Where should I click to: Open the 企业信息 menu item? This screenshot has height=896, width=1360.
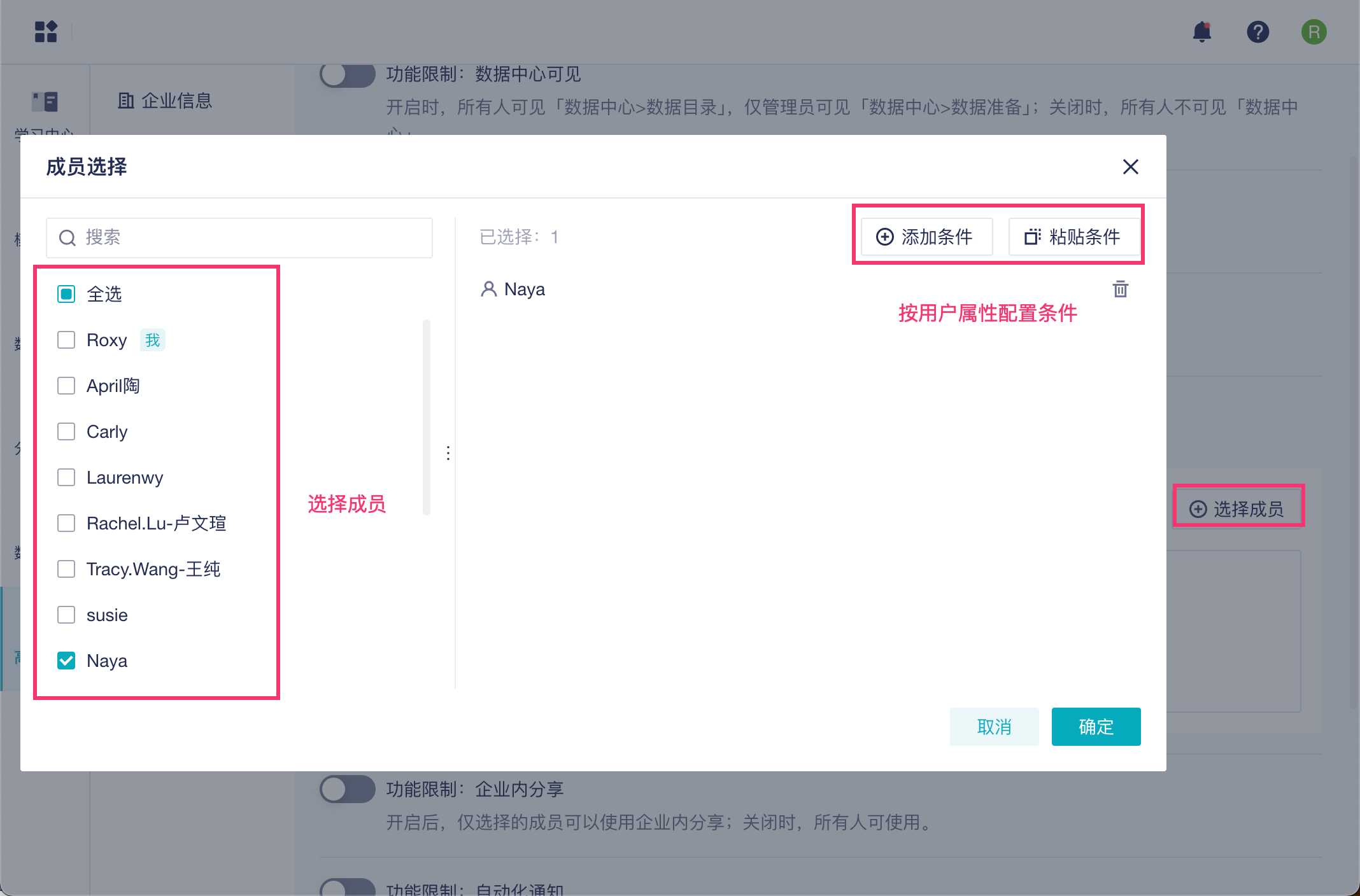166,101
